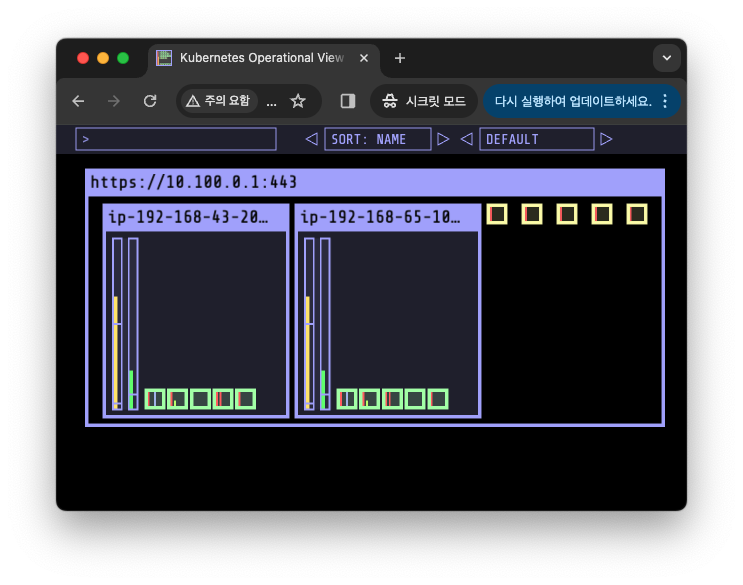Click the third yellow unassigned pod box
743x585 pixels.
[567, 214]
